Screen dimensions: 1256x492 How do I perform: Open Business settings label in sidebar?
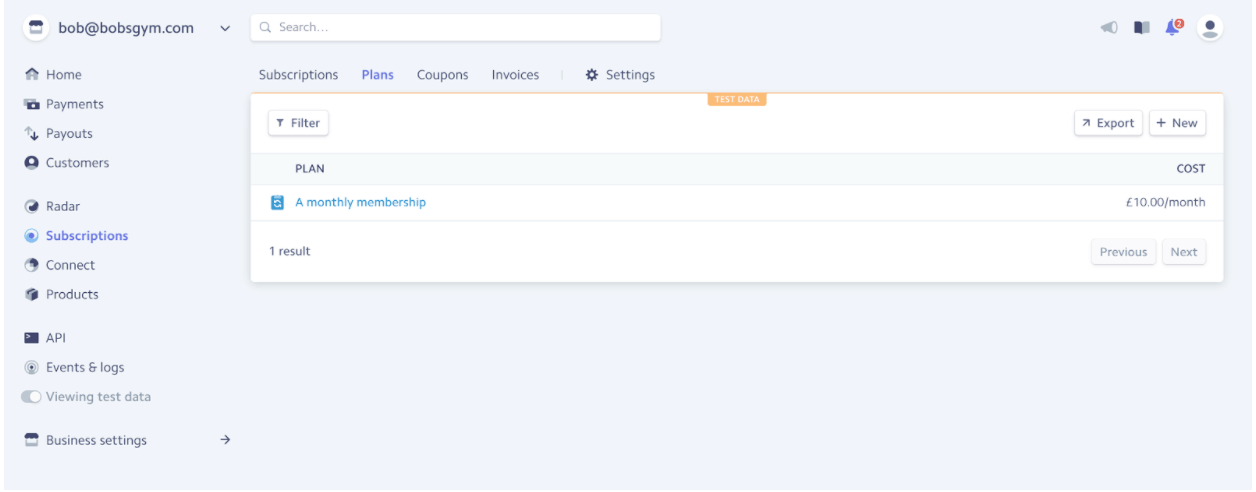[96, 441]
